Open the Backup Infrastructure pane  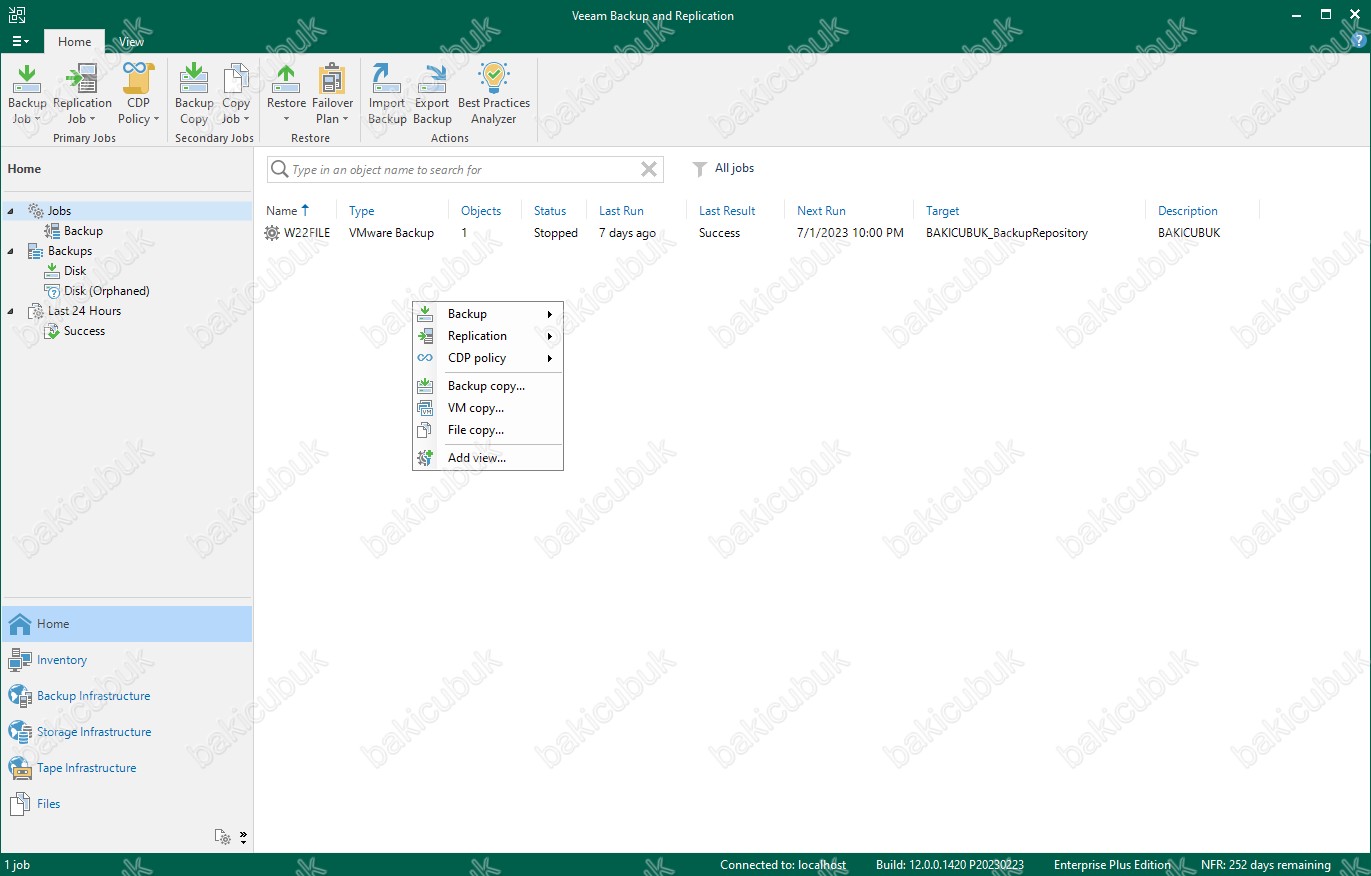coord(127,696)
